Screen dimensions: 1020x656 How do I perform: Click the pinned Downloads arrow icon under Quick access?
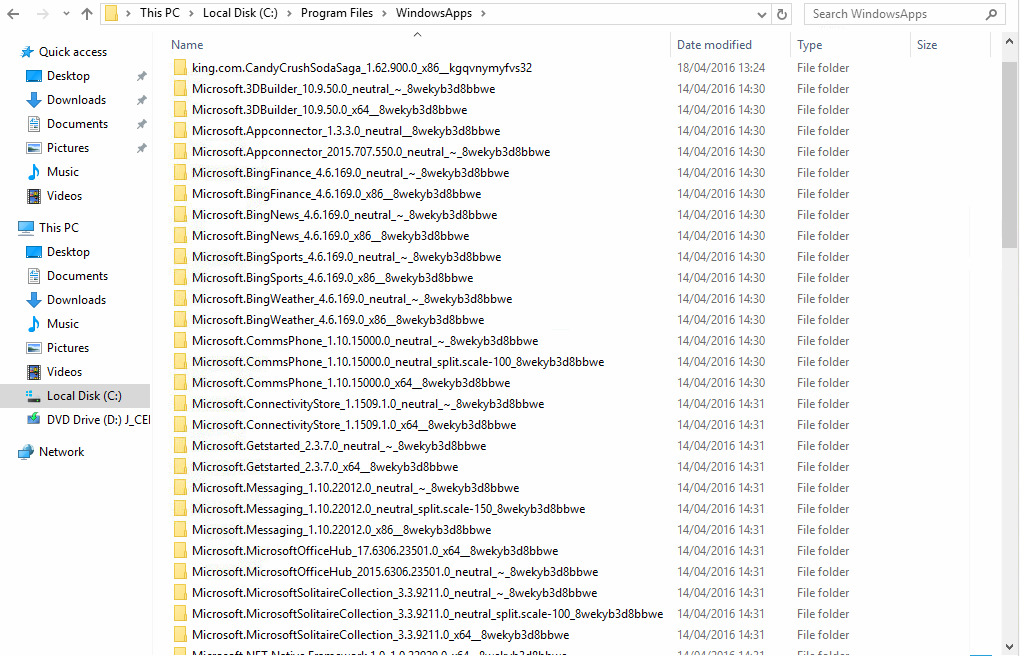(x=34, y=100)
